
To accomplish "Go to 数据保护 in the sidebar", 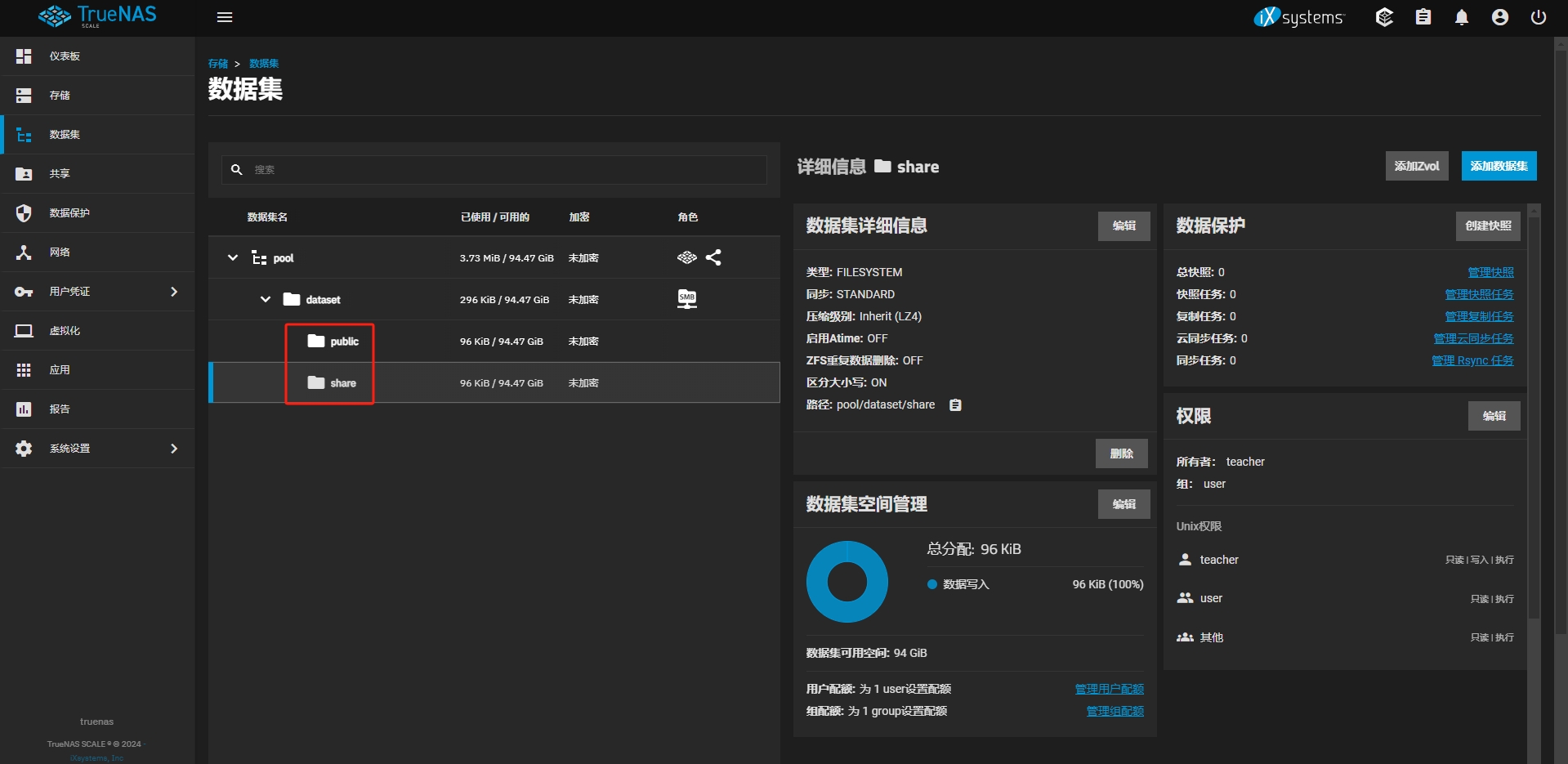I will tap(69, 213).
